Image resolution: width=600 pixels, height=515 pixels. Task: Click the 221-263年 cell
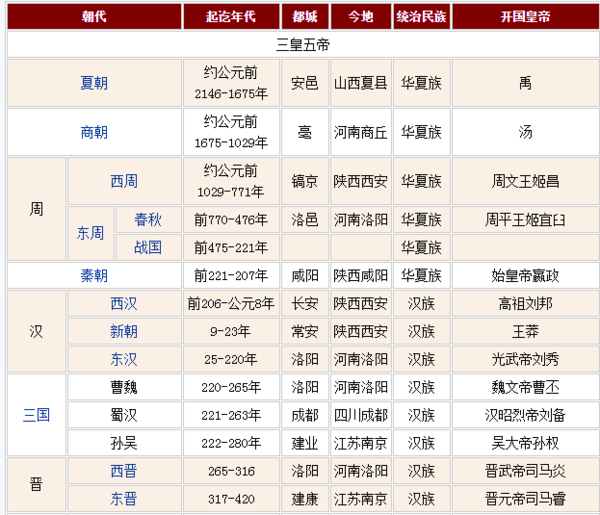point(231,415)
